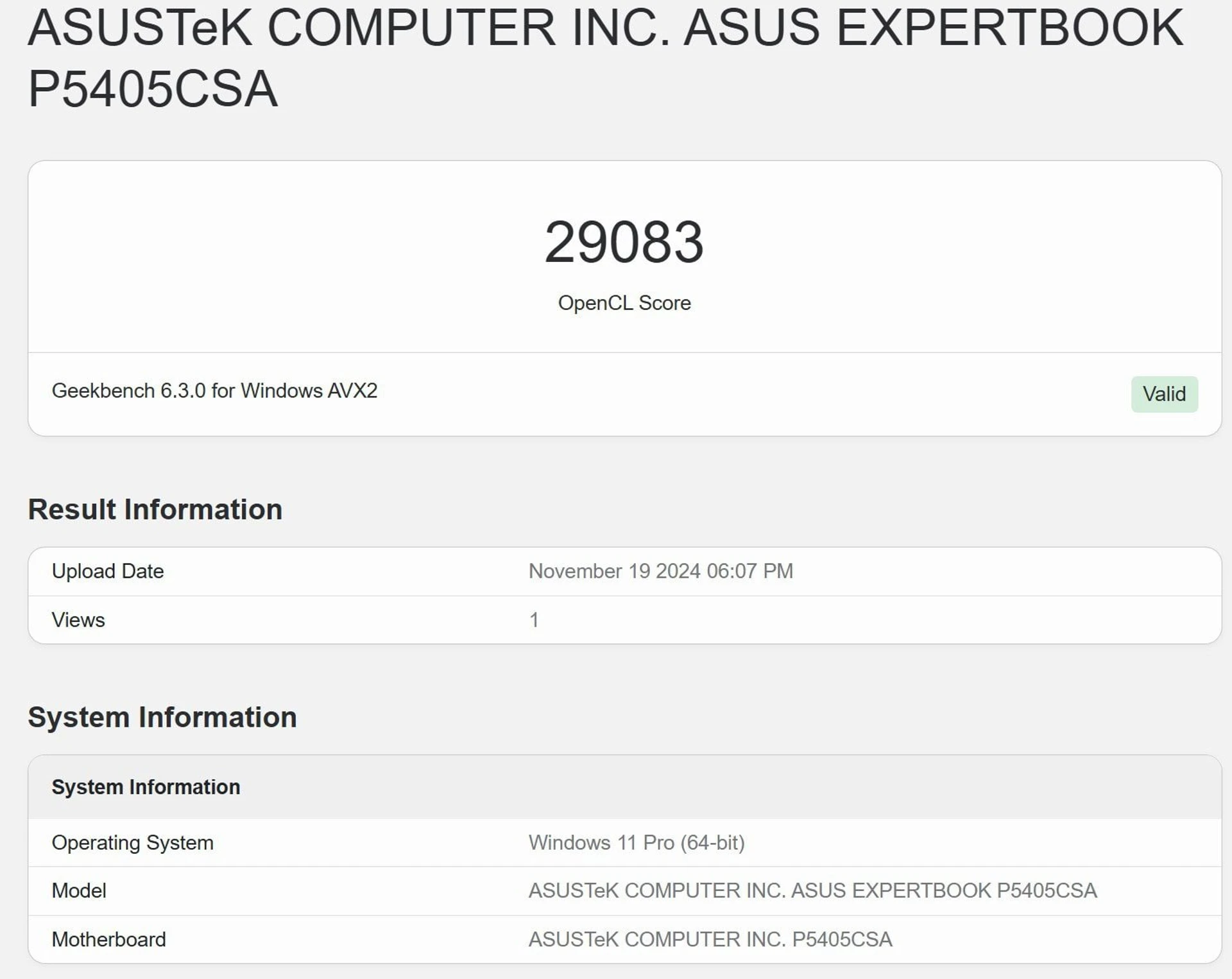The width and height of the screenshot is (1232, 979).
Task: Select the Views count value 1
Action: (534, 620)
